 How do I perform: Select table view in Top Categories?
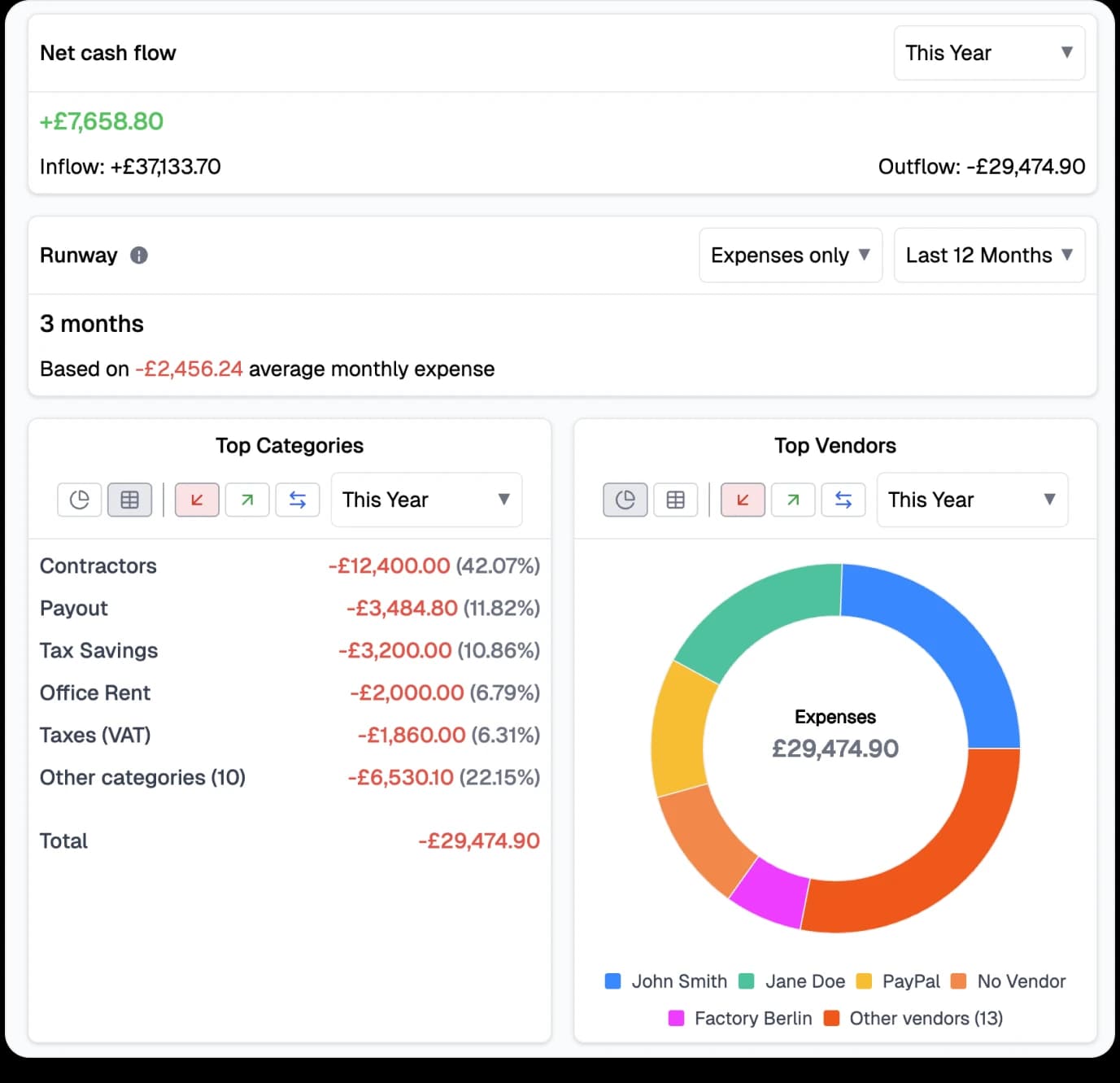[x=129, y=500]
